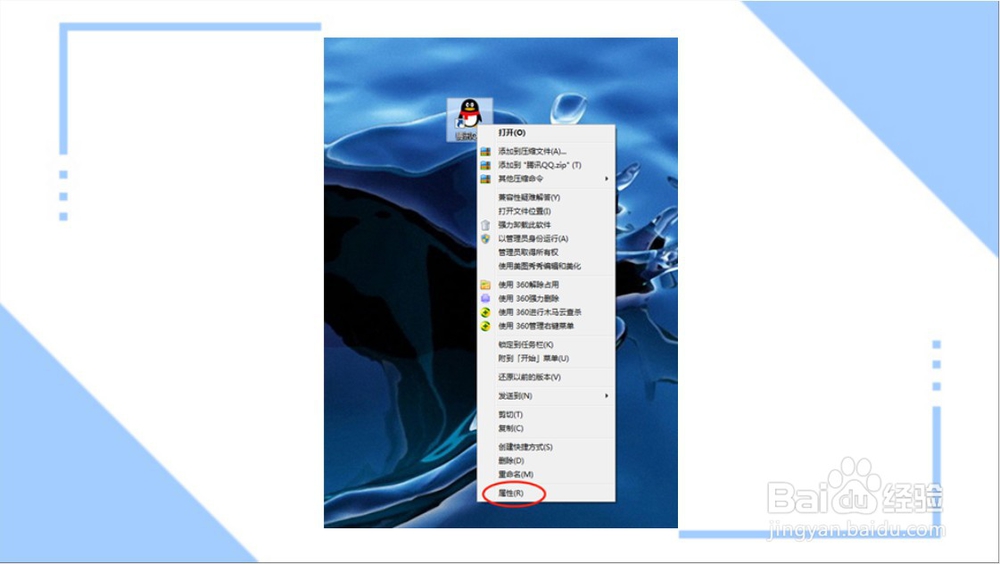This screenshot has height=564, width=1000.
Task: Select the 腾讯QQ desktop shortcut icon
Action: pos(469,119)
